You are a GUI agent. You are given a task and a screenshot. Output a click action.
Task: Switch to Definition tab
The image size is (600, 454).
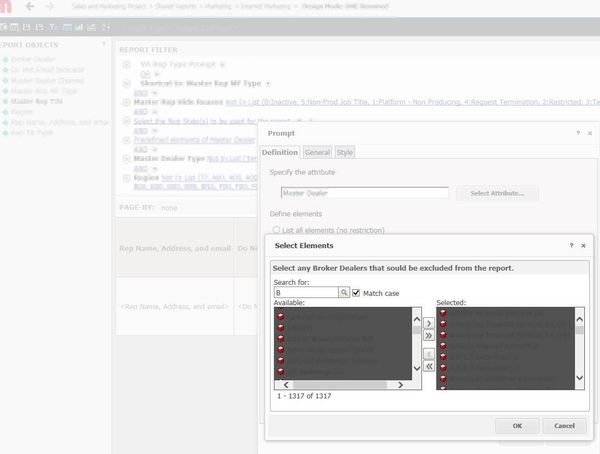pos(280,152)
